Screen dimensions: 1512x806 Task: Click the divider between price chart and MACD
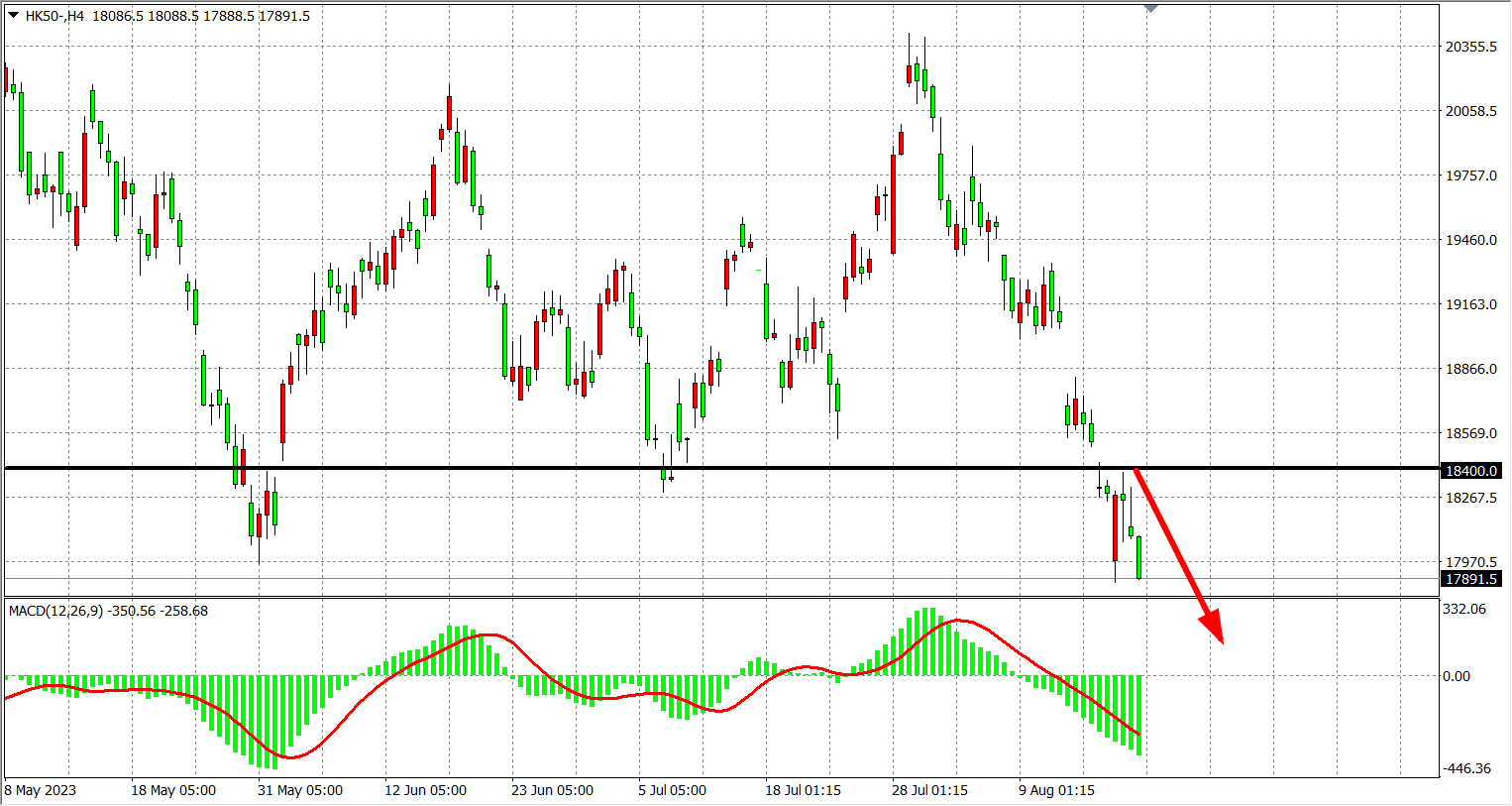(x=721, y=597)
